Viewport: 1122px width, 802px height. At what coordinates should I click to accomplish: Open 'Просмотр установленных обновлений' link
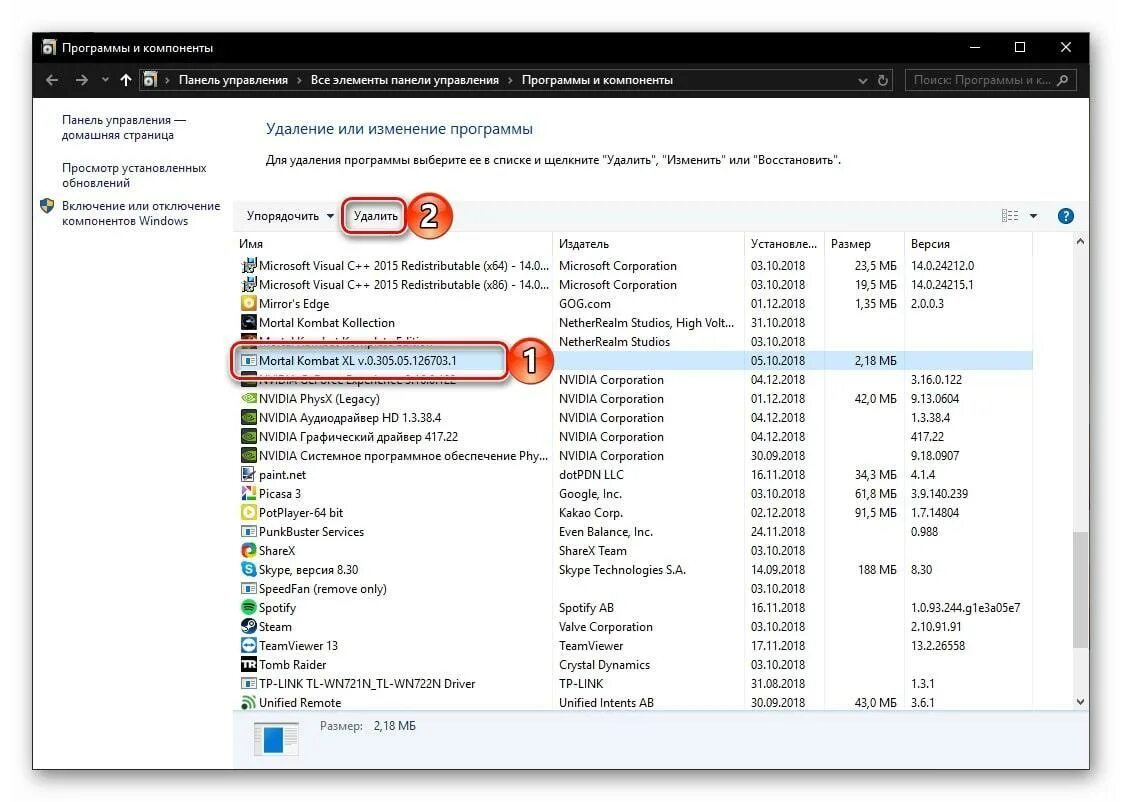pyautogui.click(x=134, y=175)
